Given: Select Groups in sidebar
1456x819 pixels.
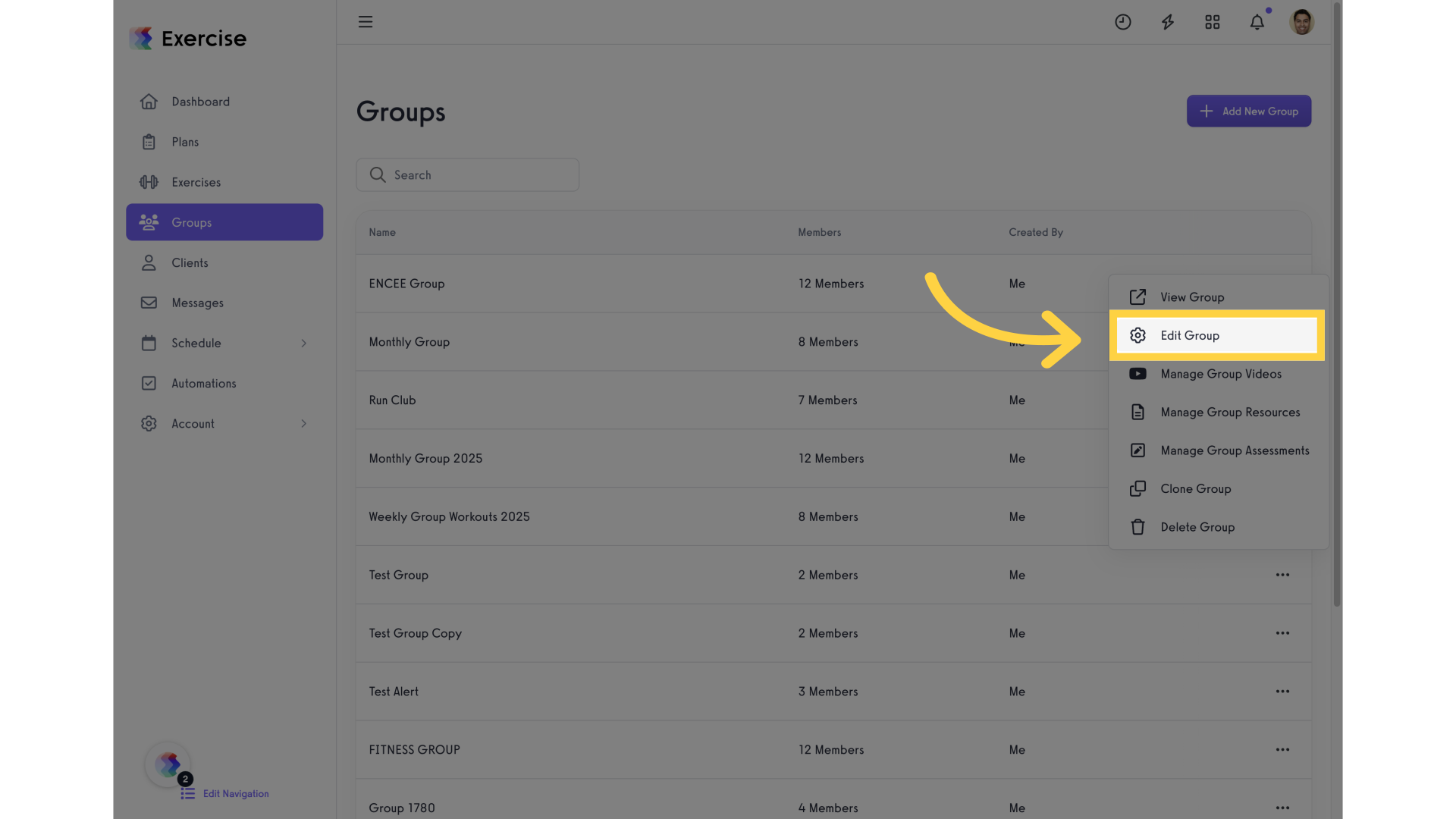Looking at the screenshot, I should coord(224,222).
